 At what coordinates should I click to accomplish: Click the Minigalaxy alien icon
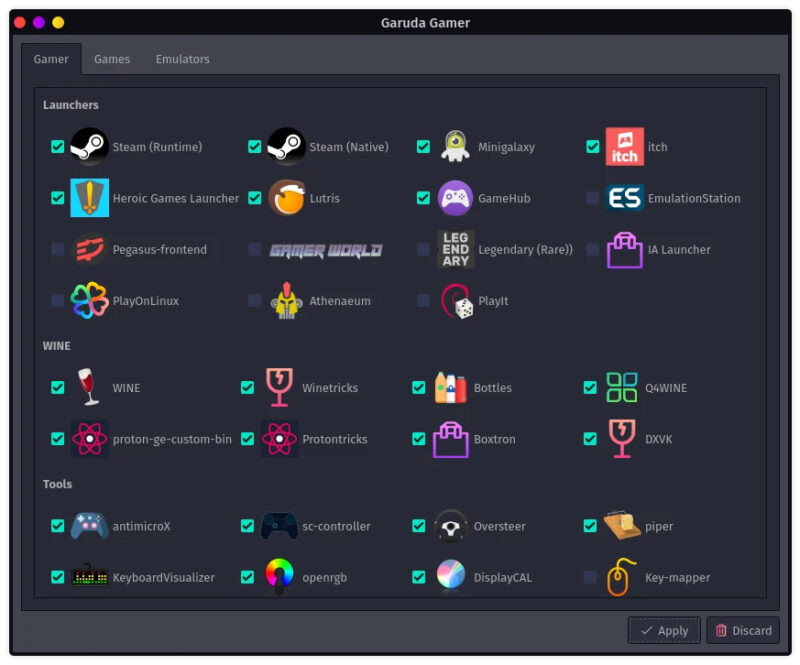[455, 146]
